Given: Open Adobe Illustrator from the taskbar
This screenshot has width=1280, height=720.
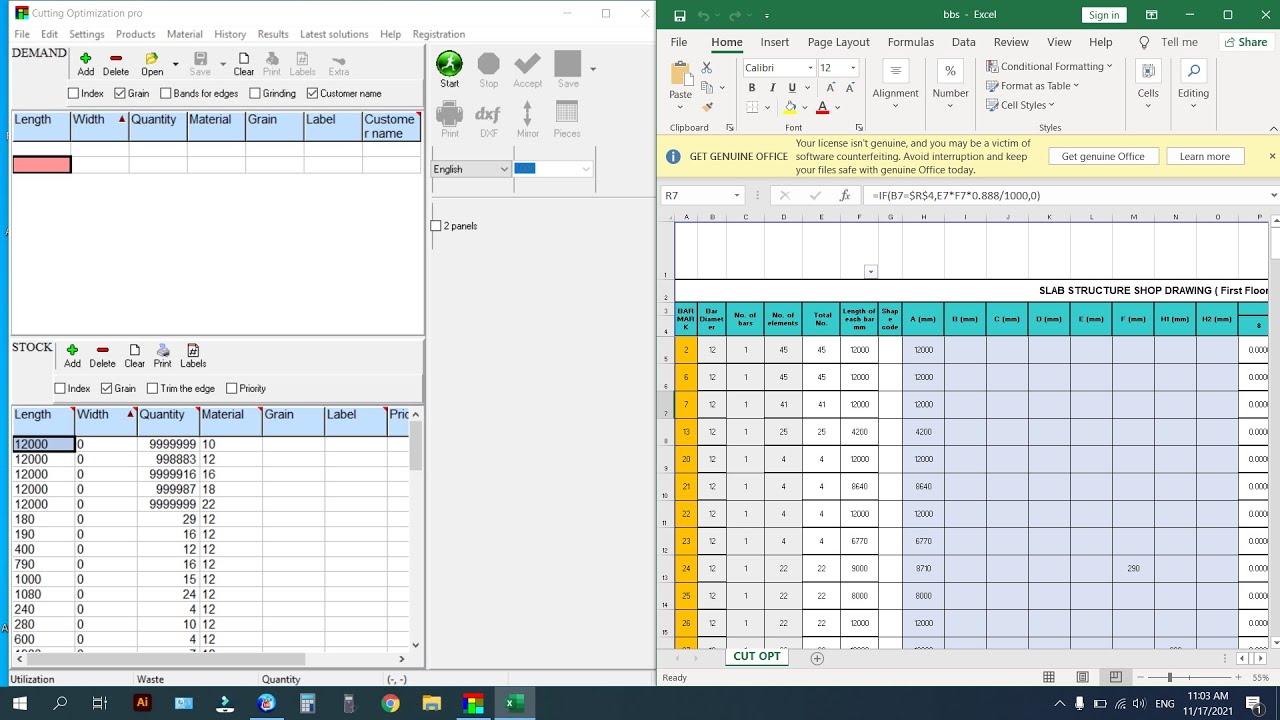Looking at the screenshot, I should (142, 703).
